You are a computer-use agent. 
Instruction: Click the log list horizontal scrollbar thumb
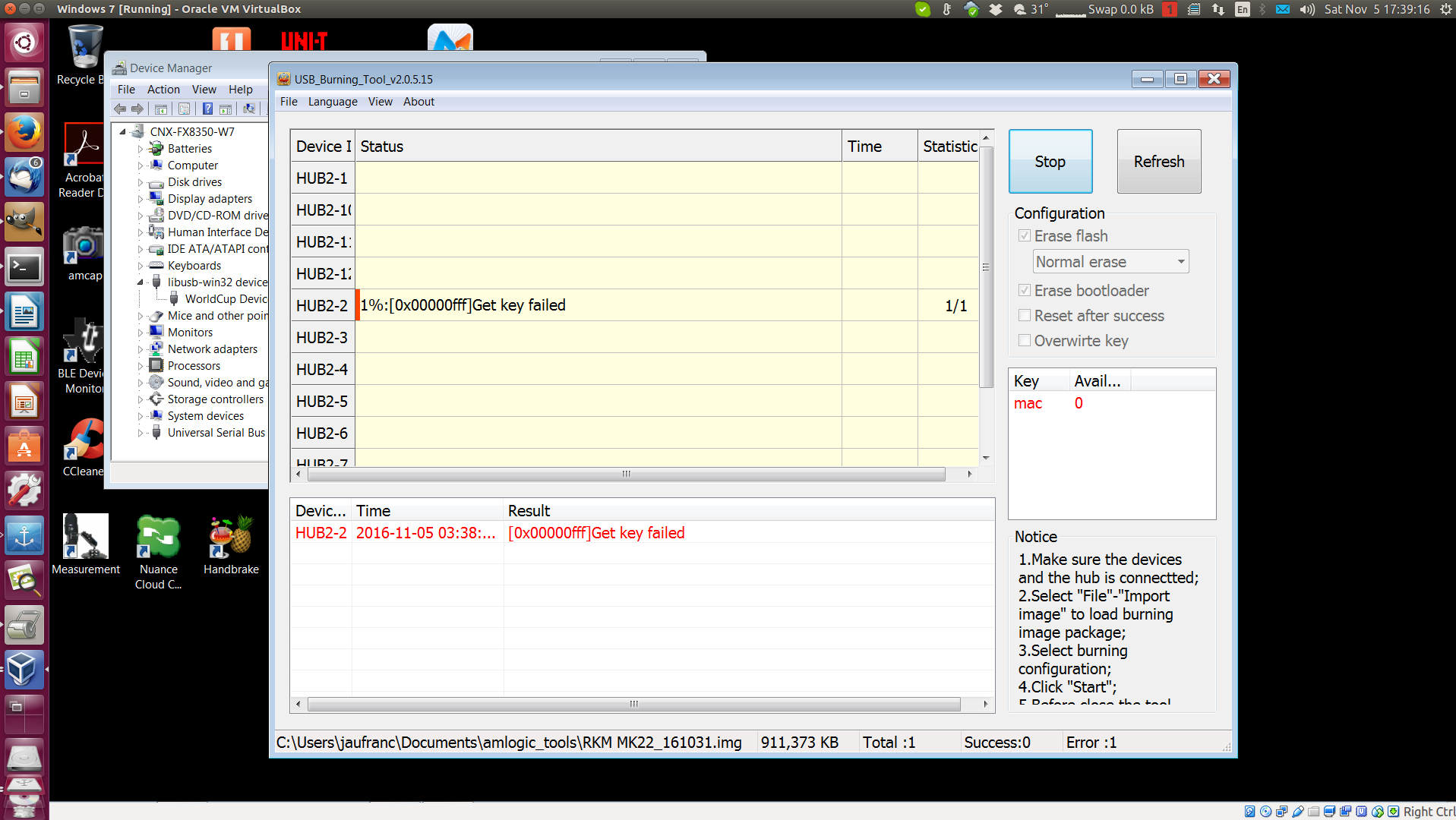point(634,705)
